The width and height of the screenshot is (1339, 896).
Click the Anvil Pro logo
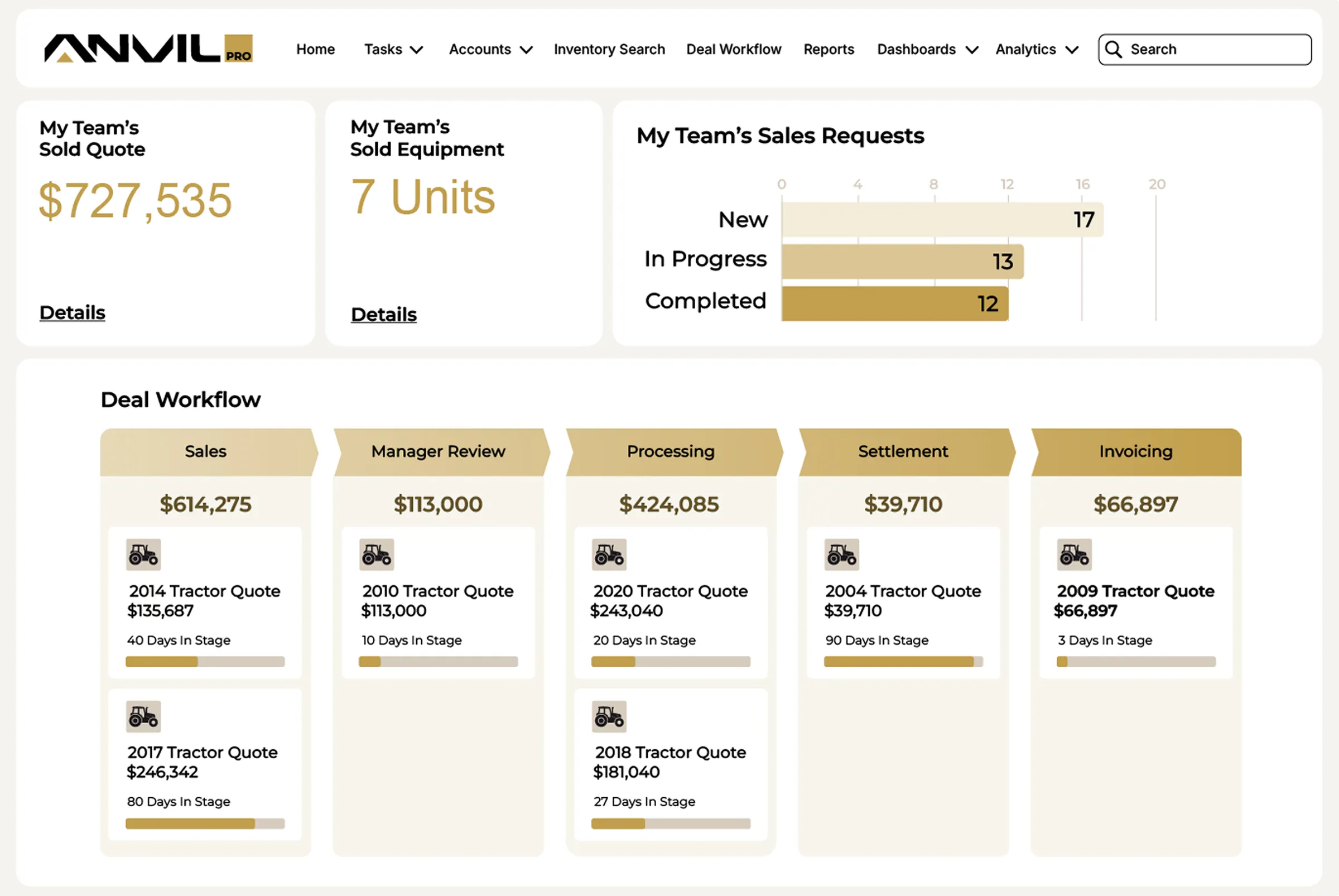coord(148,49)
